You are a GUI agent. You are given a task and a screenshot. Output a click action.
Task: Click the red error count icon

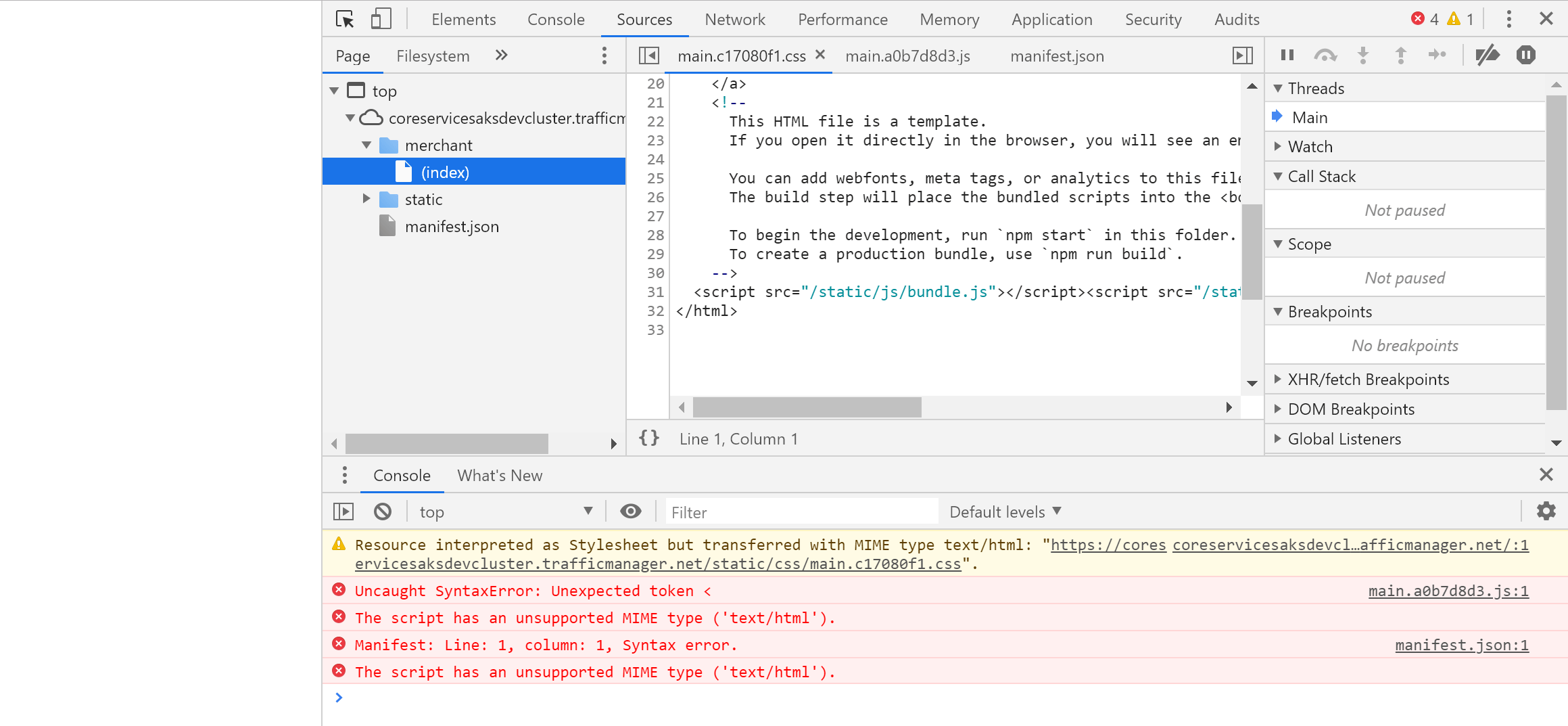tap(1418, 19)
